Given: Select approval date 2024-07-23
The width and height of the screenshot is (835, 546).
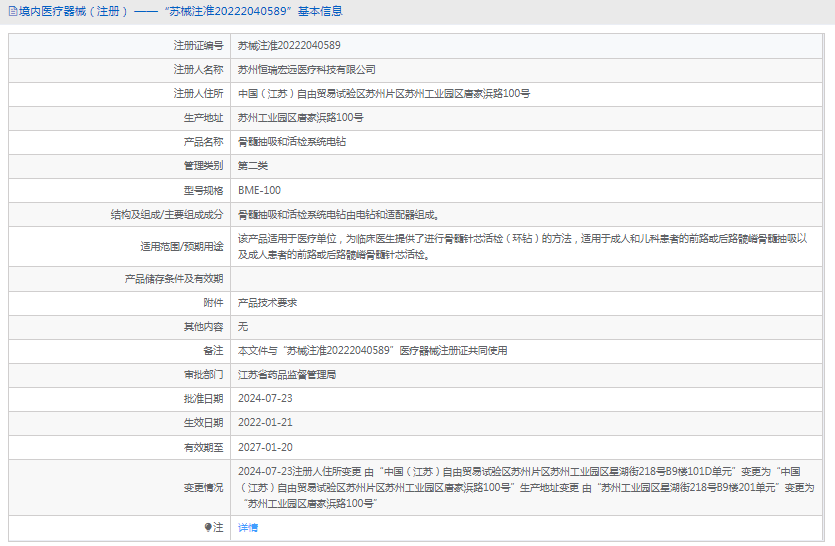Looking at the screenshot, I should (x=265, y=399).
